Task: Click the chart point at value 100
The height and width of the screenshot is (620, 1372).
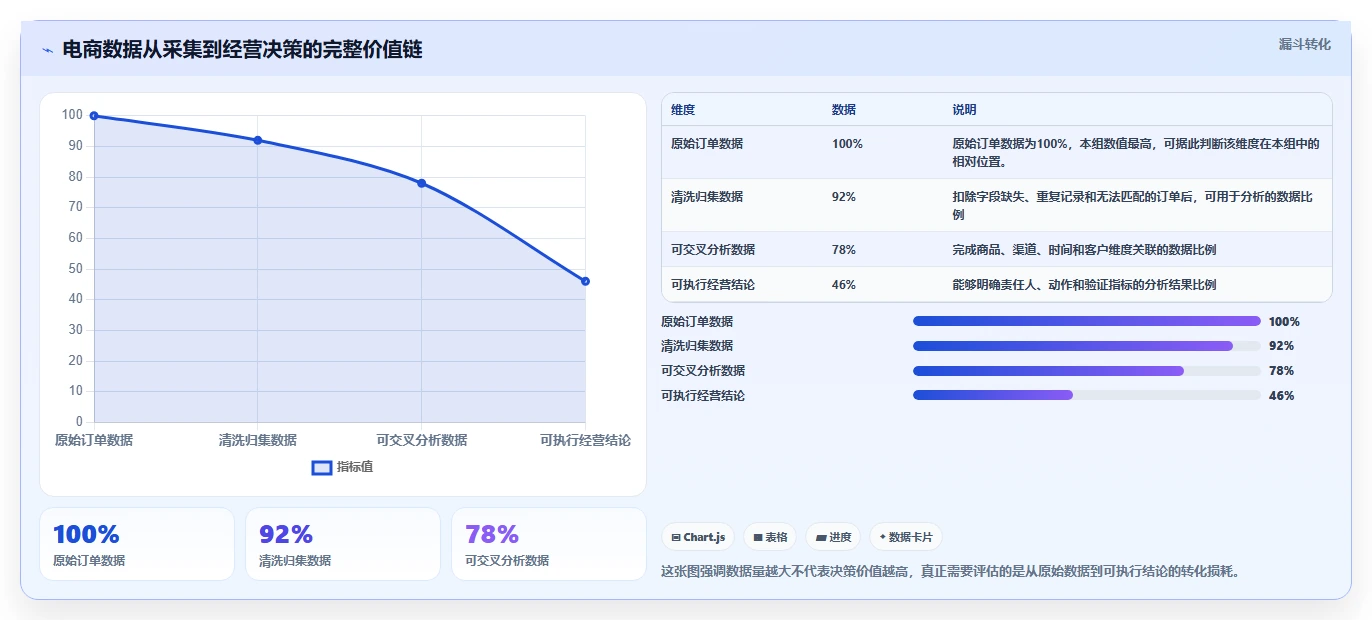Action: 94,116
